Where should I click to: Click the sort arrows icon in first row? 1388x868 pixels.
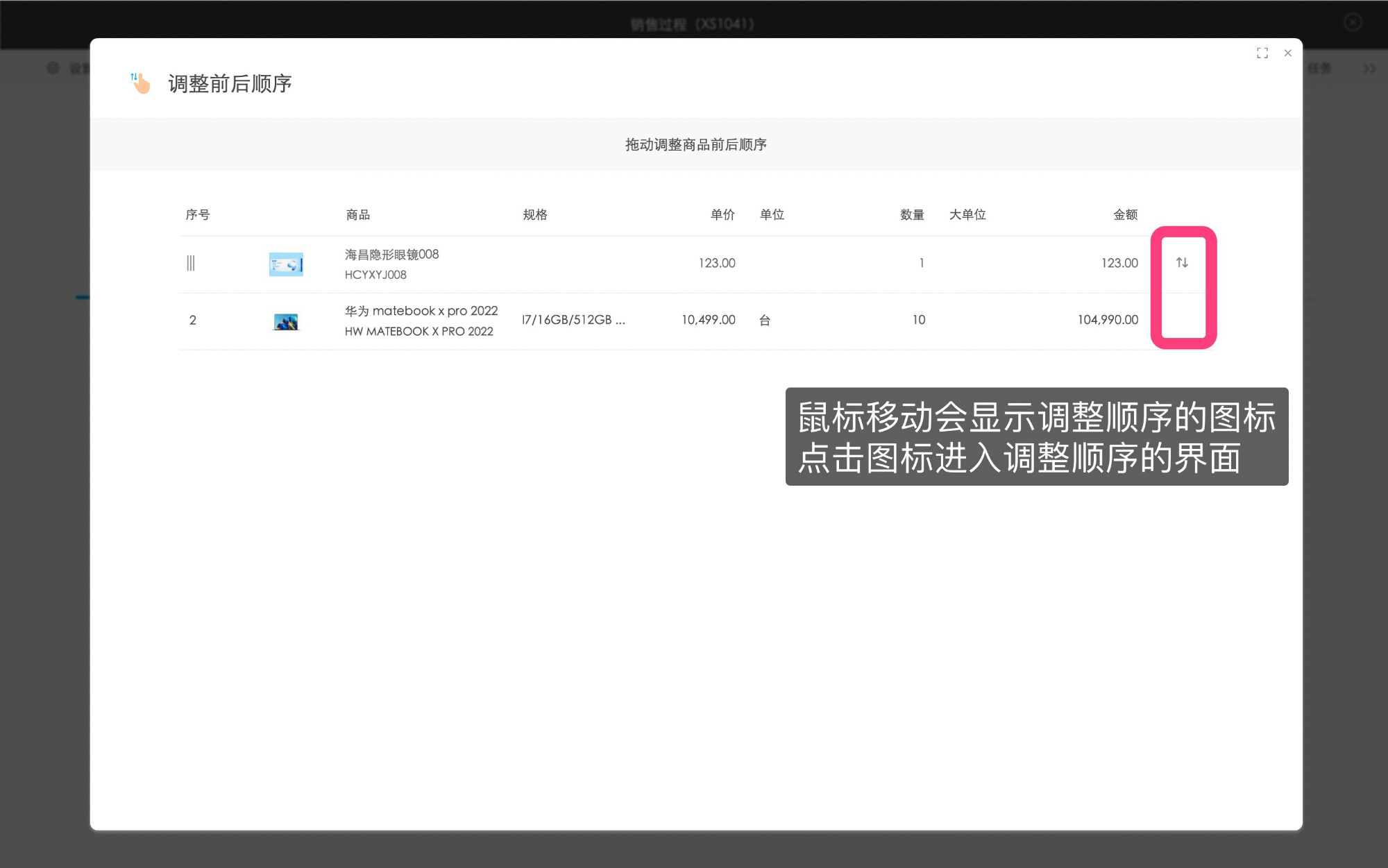(x=1182, y=262)
